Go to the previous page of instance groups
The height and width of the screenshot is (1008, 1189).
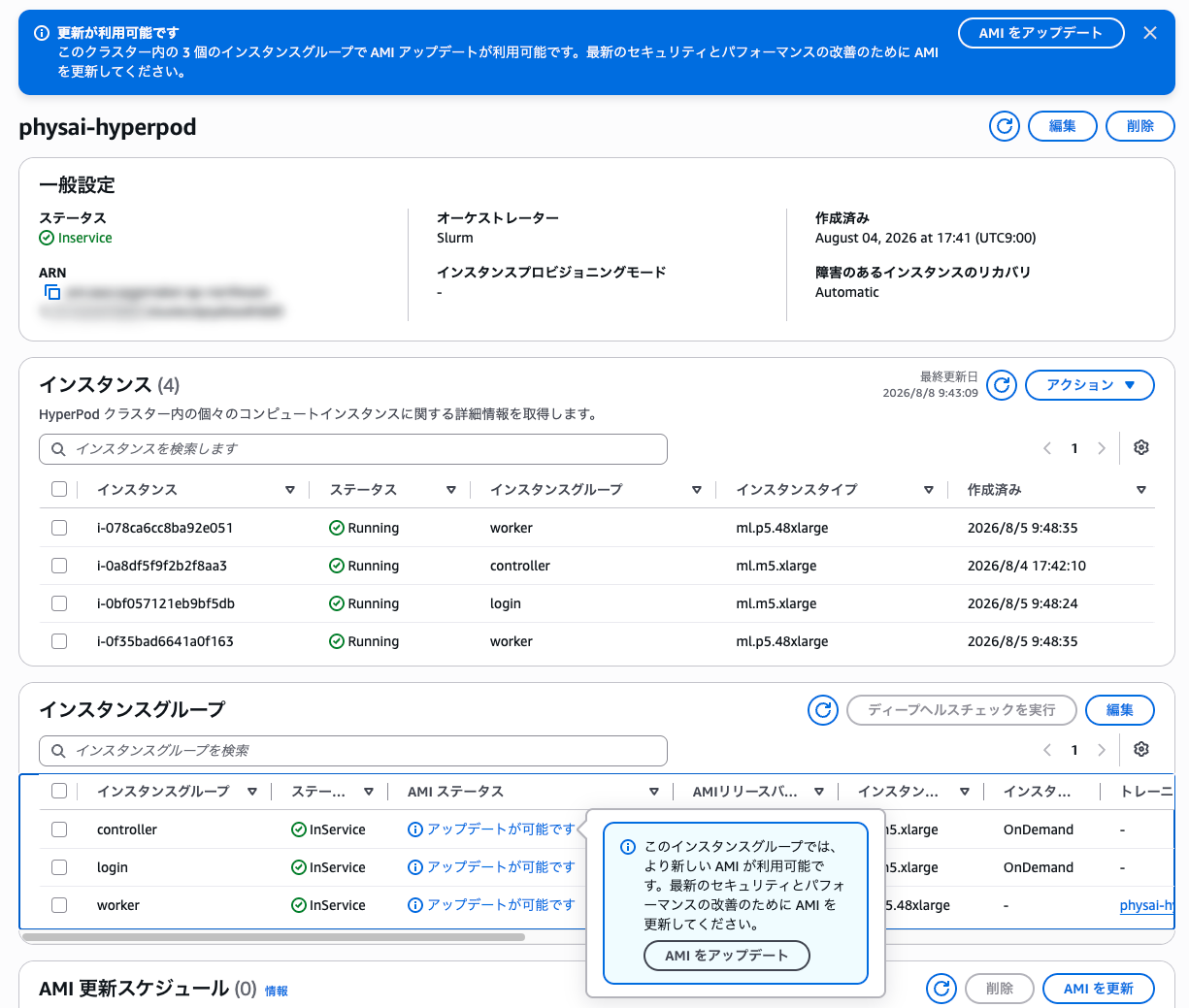[x=1047, y=750]
